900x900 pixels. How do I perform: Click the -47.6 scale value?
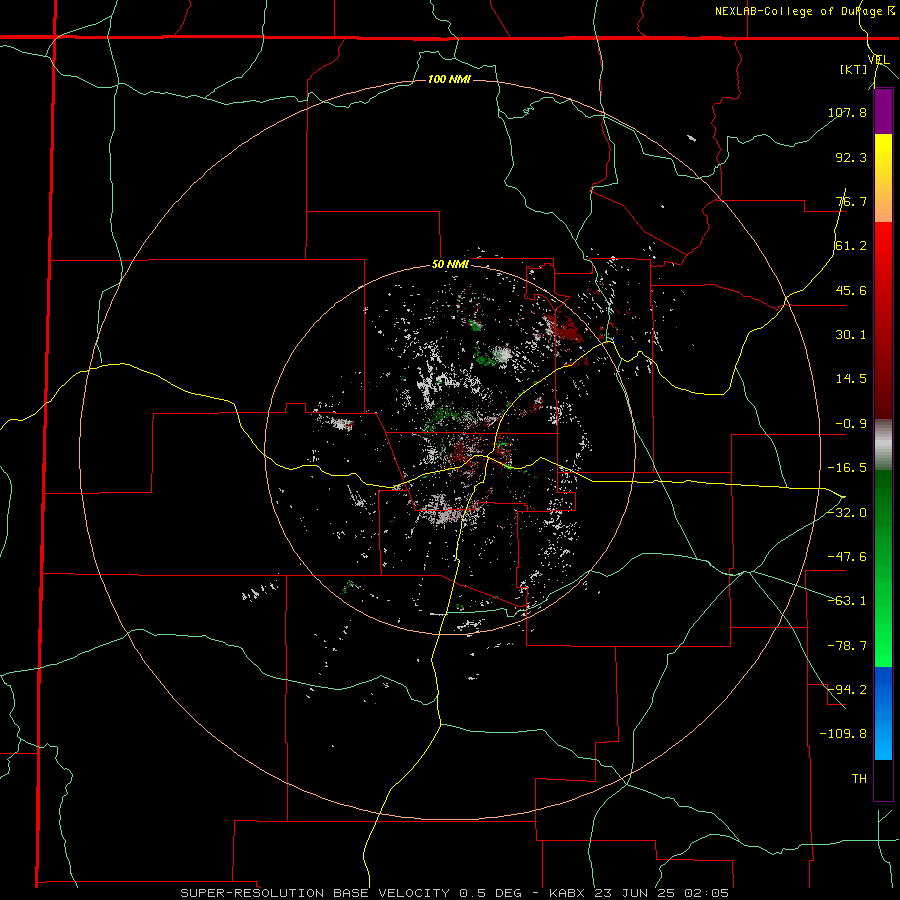[x=847, y=557]
